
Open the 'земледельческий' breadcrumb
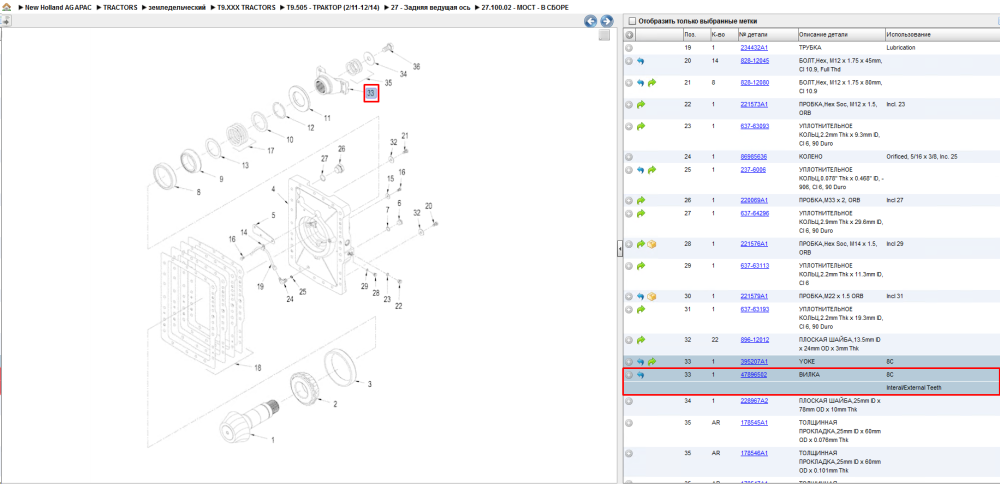click(x=177, y=7)
